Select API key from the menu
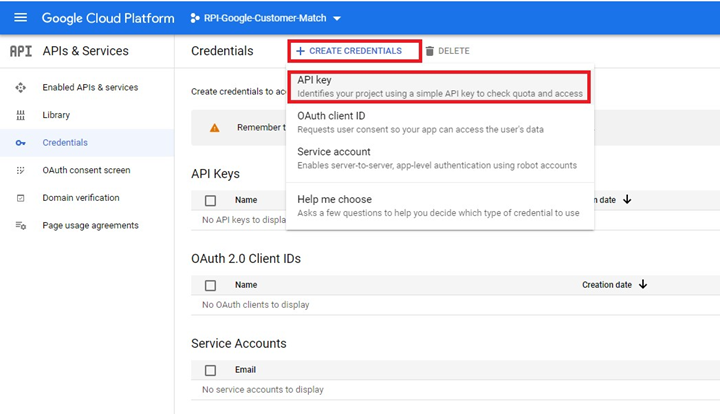 (x=437, y=86)
